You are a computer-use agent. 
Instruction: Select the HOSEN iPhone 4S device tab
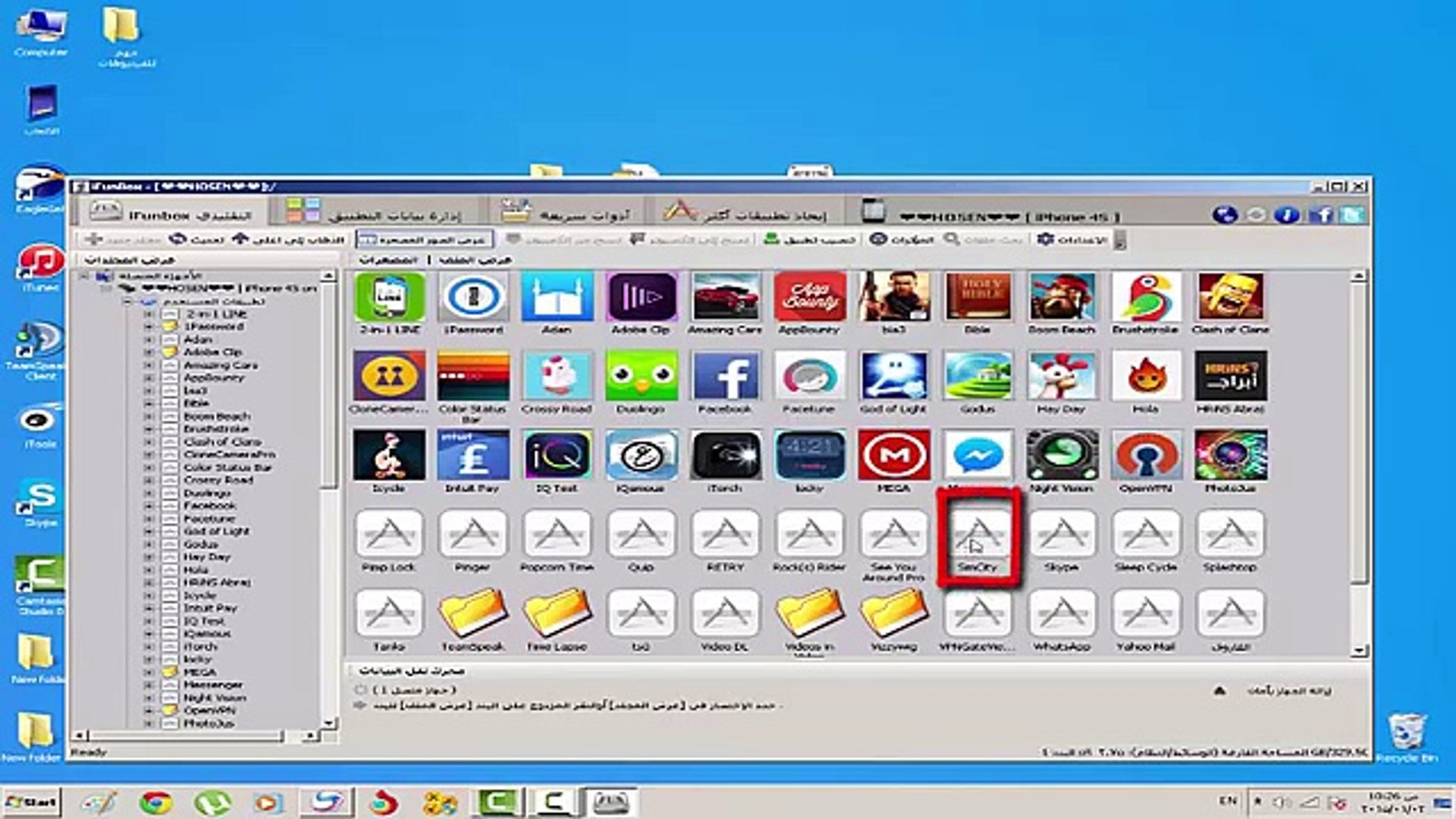[993, 213]
